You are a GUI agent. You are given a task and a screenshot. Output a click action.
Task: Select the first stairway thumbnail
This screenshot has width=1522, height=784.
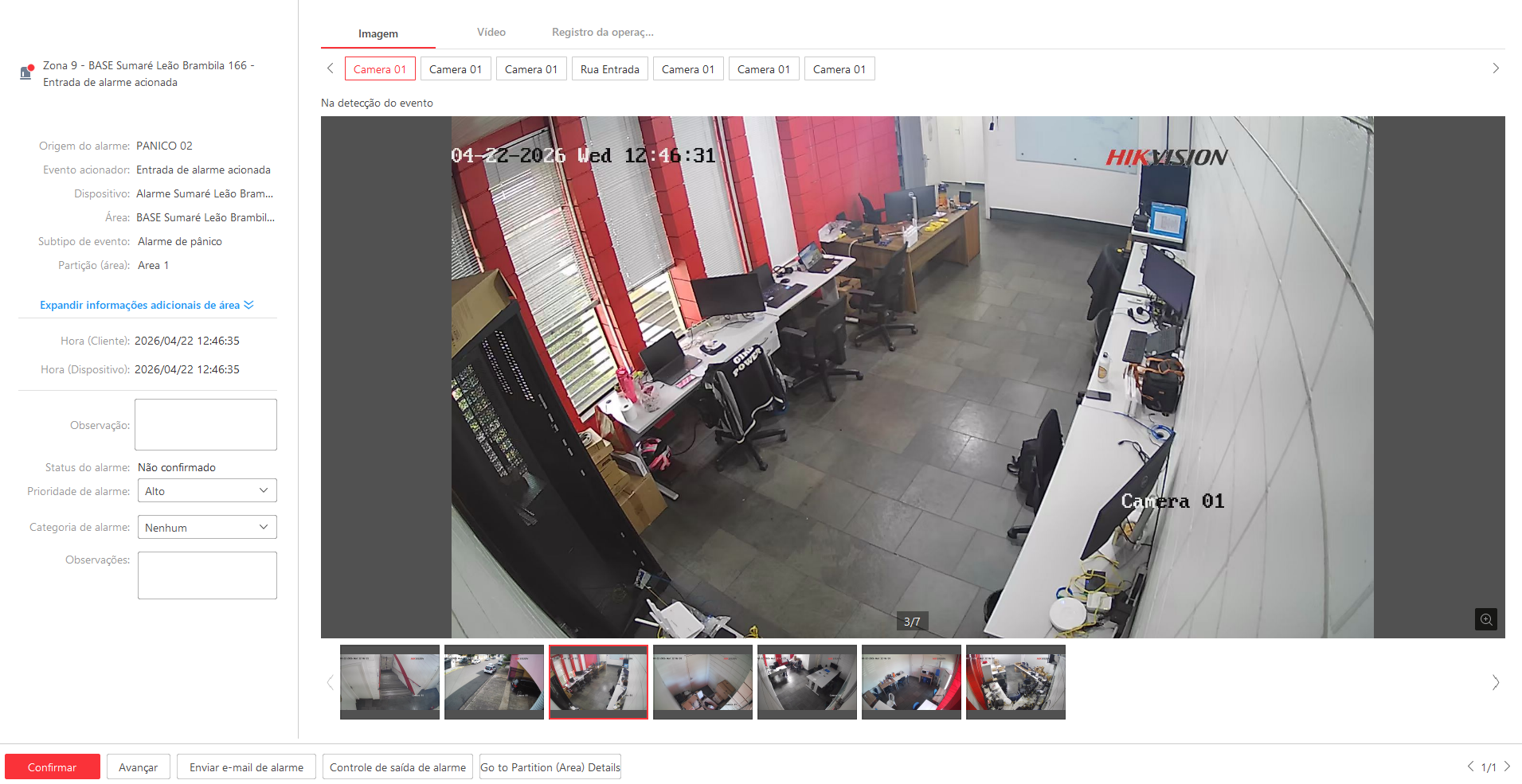tap(389, 681)
